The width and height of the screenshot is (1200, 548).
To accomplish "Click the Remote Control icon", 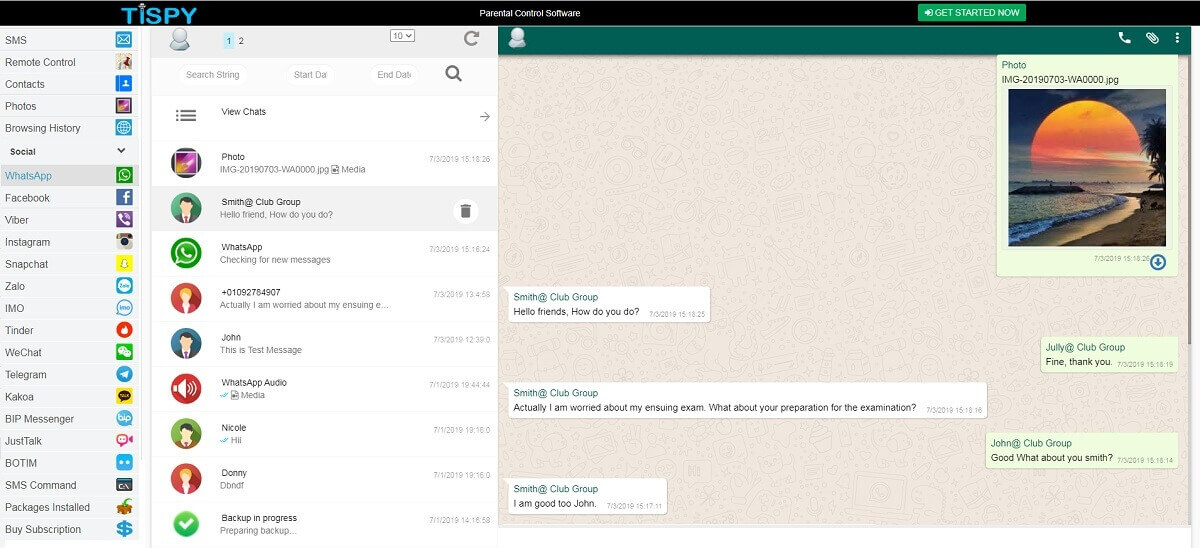I will click(x=124, y=62).
